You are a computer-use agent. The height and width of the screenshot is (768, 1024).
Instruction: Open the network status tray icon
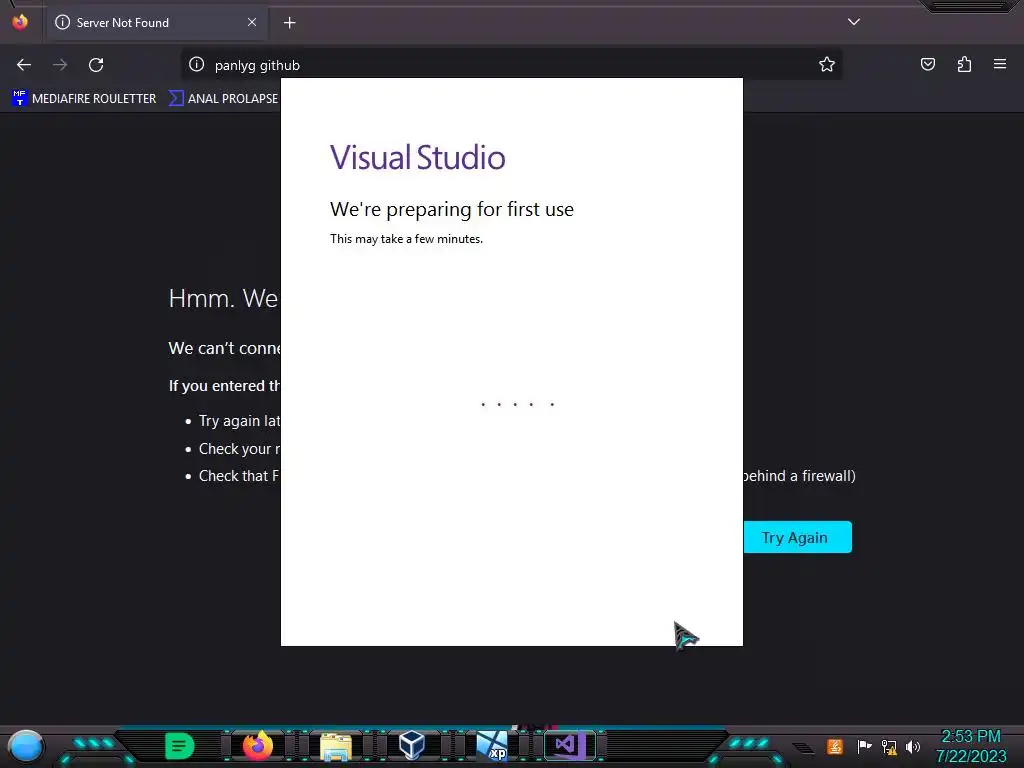(x=889, y=746)
